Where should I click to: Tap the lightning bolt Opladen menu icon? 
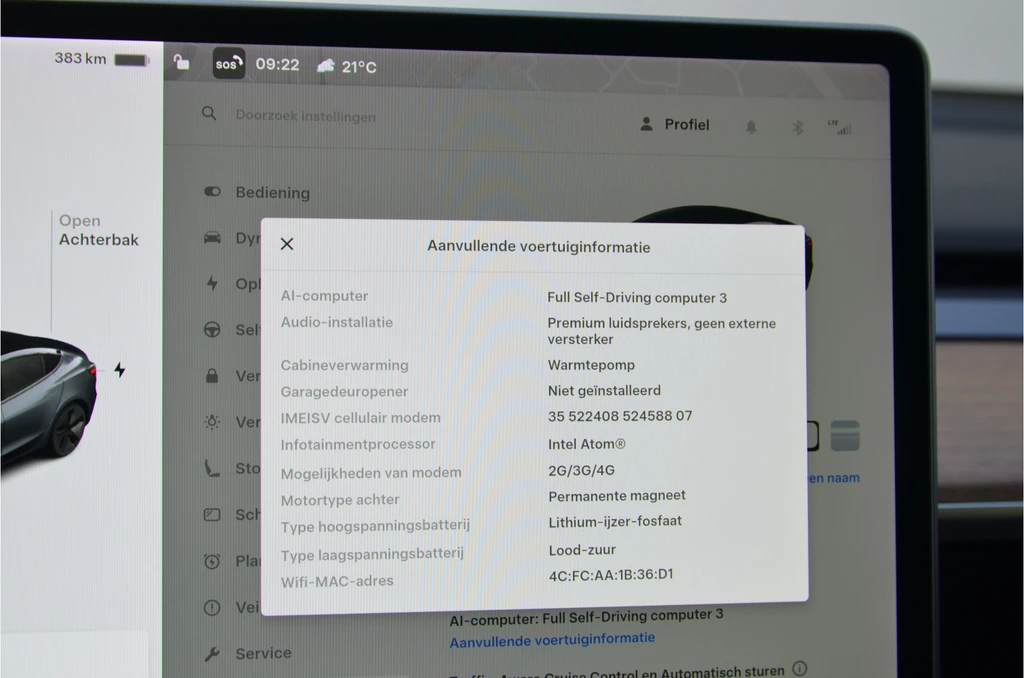212,283
